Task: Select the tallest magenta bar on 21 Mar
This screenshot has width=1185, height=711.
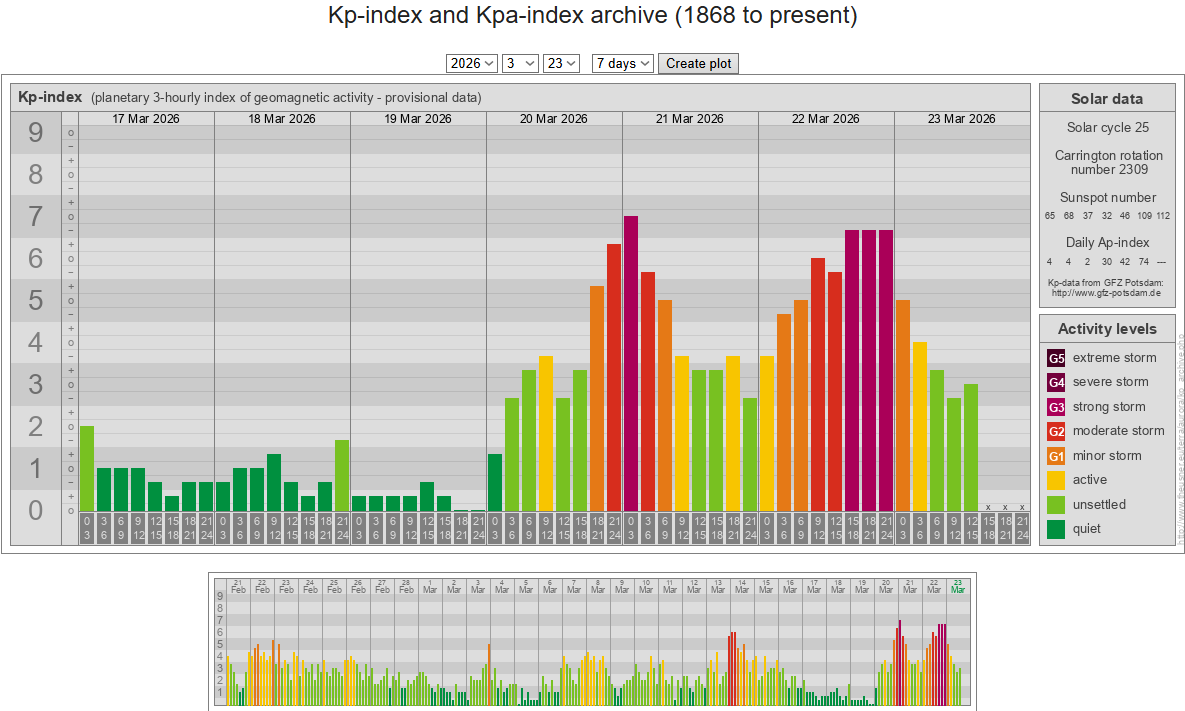Action: coord(631,363)
